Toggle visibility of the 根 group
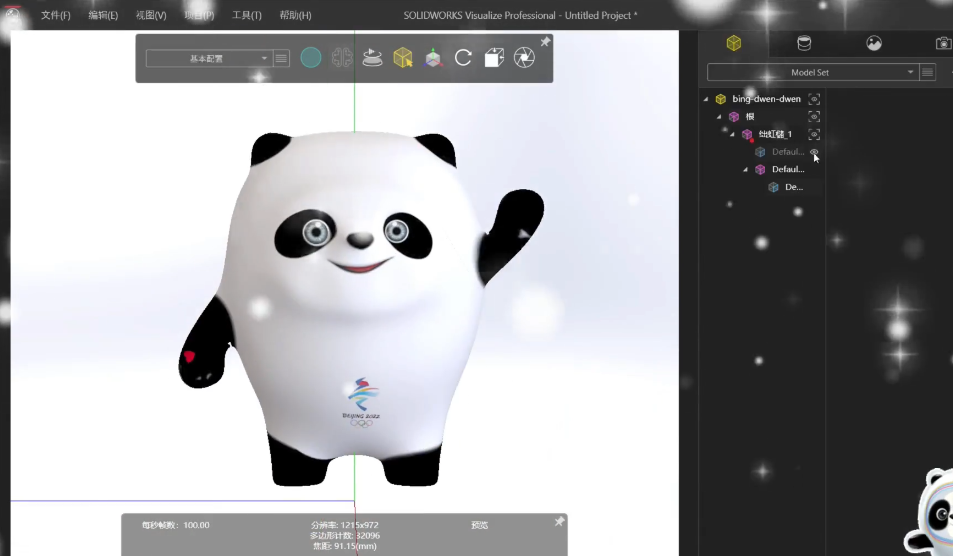 tap(814, 116)
